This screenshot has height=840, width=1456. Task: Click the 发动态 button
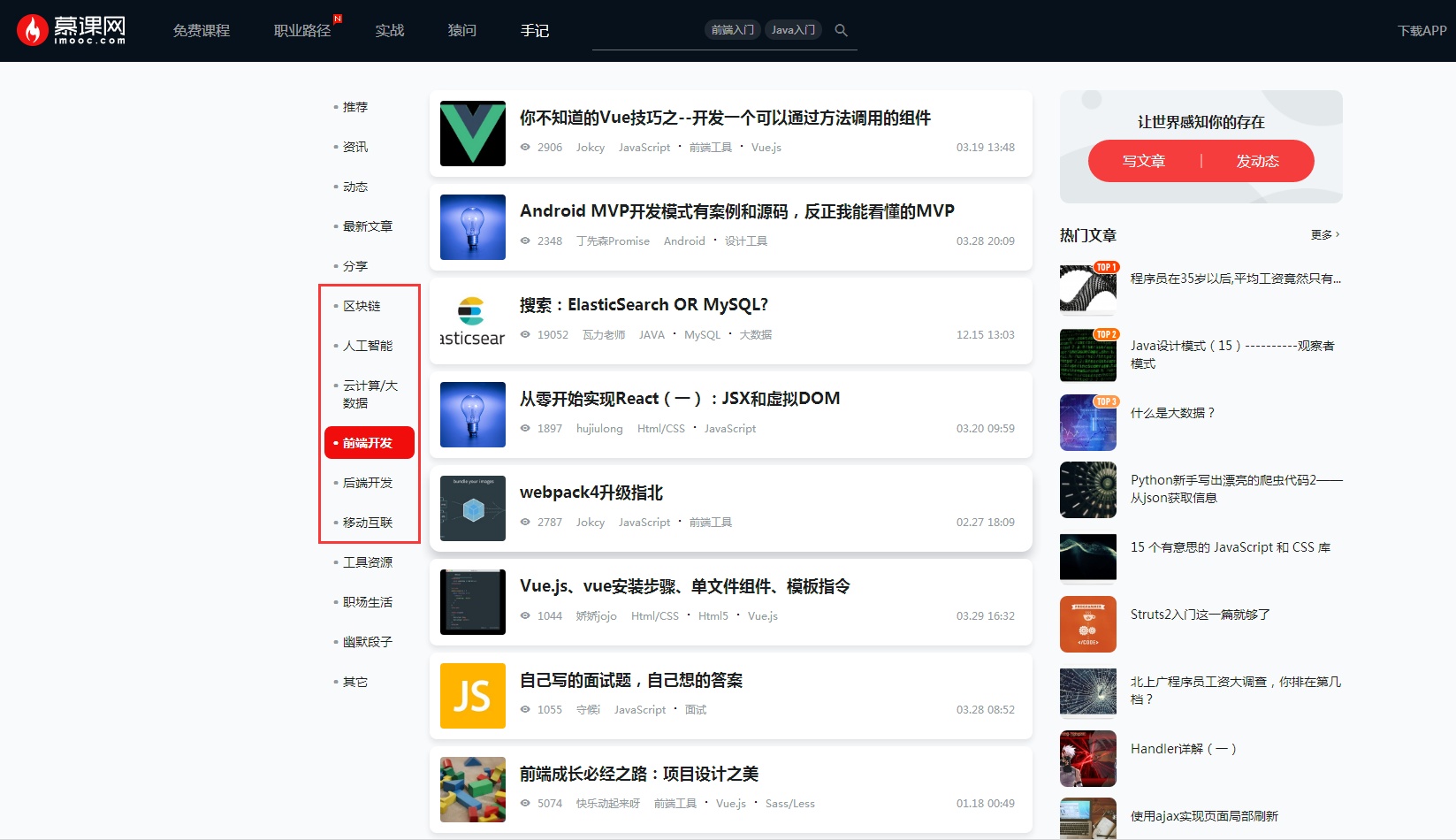point(1259,161)
